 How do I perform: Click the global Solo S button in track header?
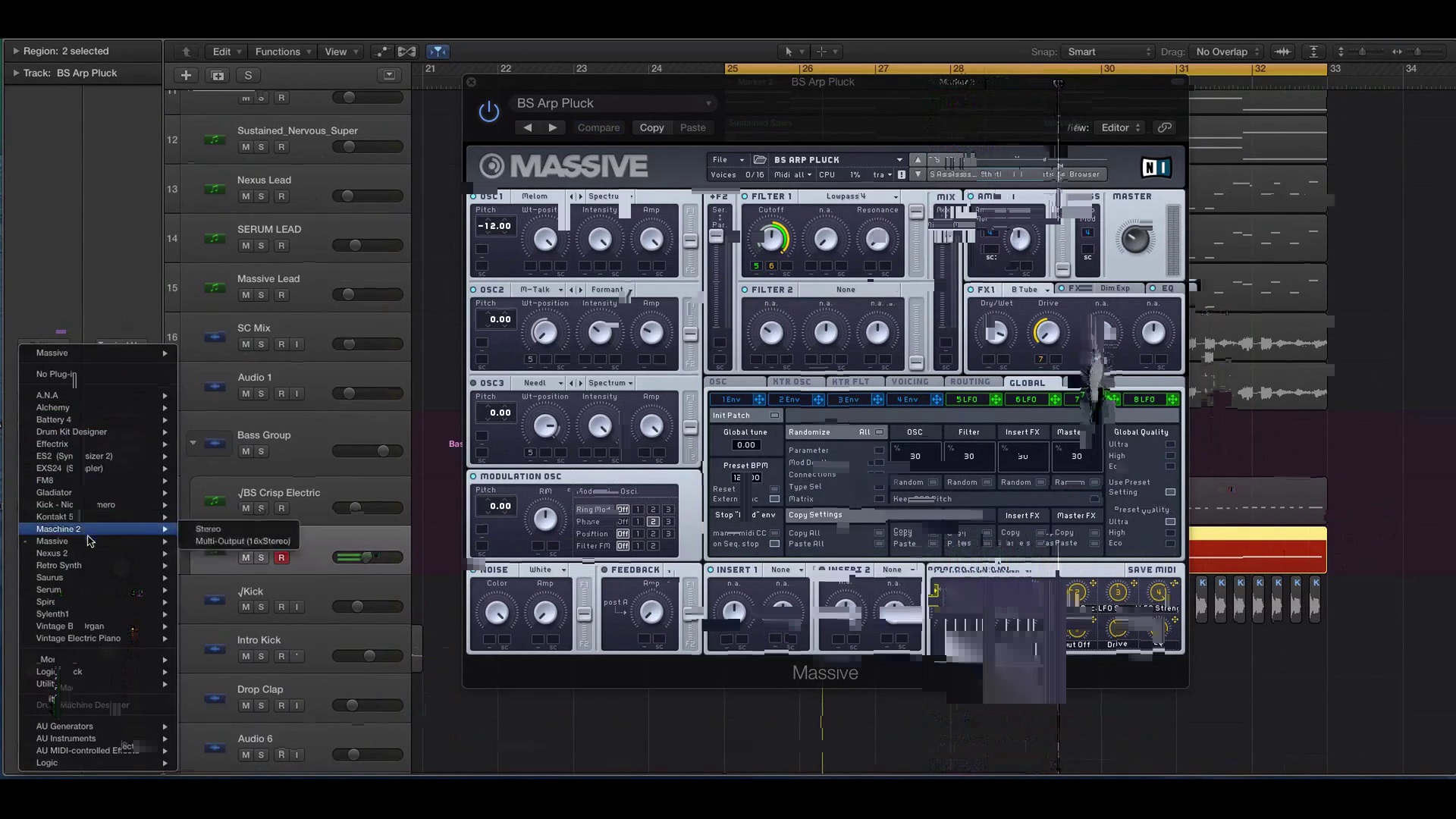[248, 75]
